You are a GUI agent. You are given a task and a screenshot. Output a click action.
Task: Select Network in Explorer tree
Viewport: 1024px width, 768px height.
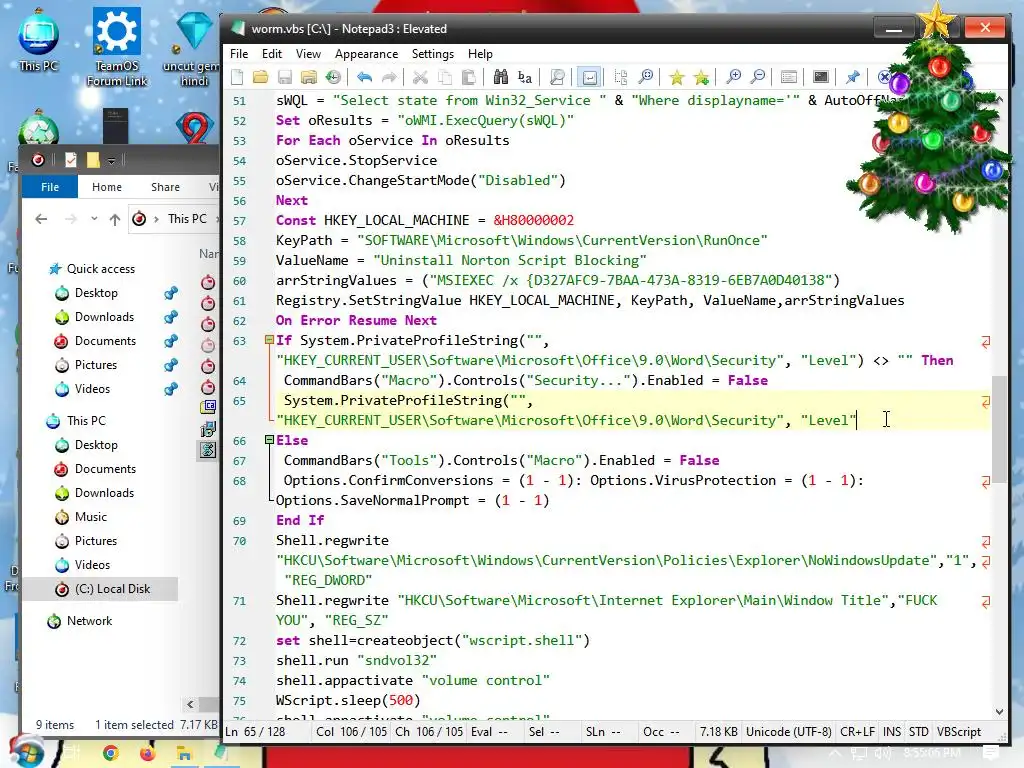pos(89,620)
